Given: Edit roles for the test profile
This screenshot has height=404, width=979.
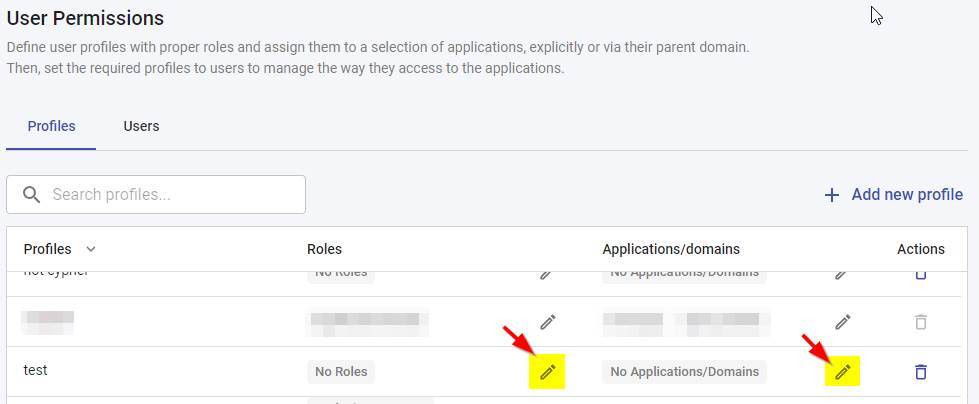Looking at the screenshot, I should [547, 372].
